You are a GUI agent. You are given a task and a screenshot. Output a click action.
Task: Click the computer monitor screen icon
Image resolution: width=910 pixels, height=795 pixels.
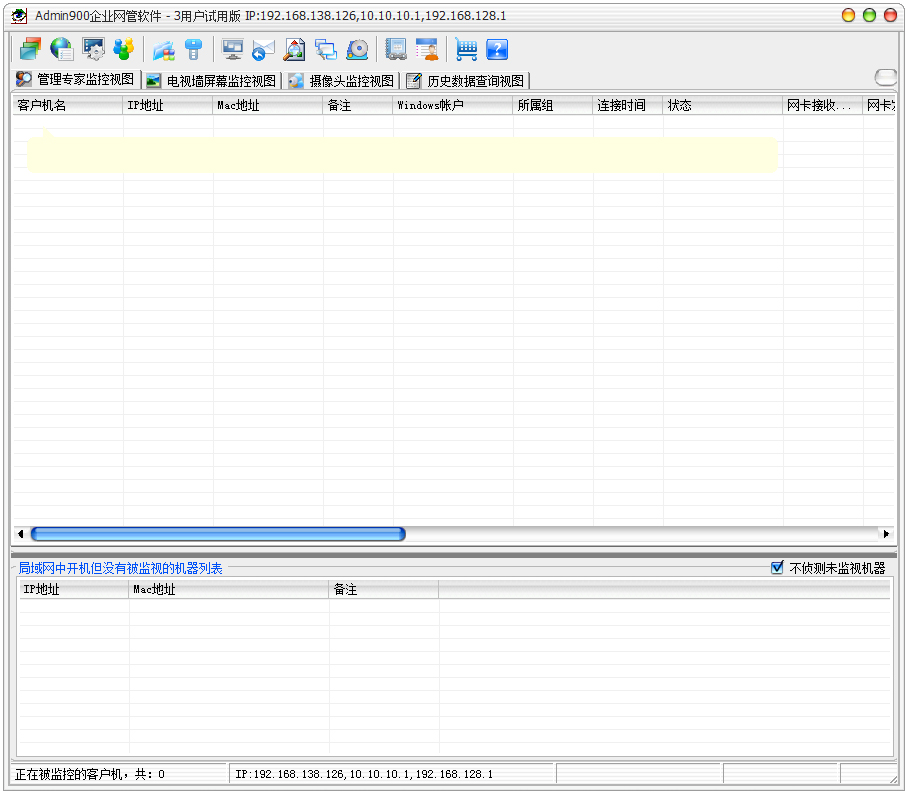point(232,49)
